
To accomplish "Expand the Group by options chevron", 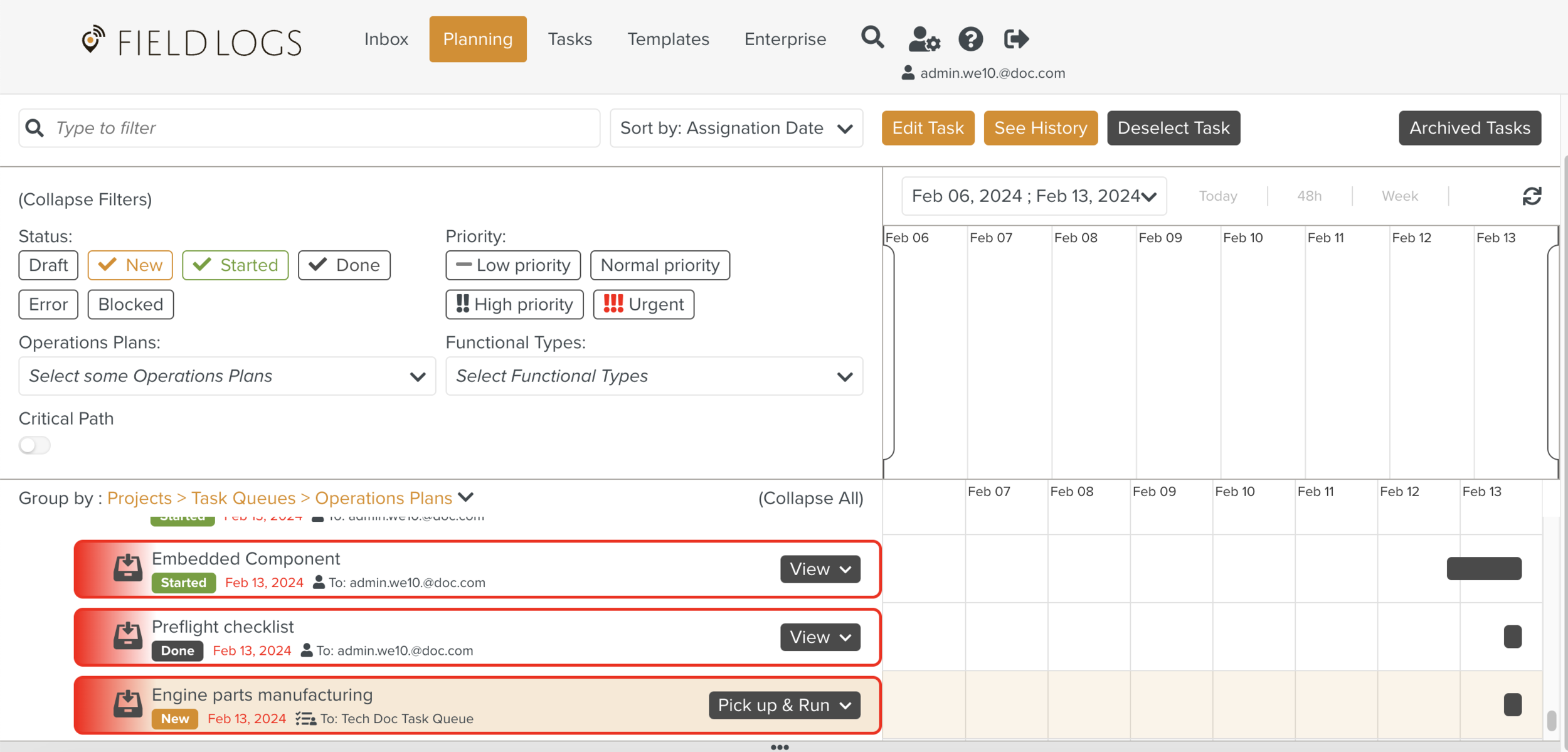I will (x=465, y=497).
